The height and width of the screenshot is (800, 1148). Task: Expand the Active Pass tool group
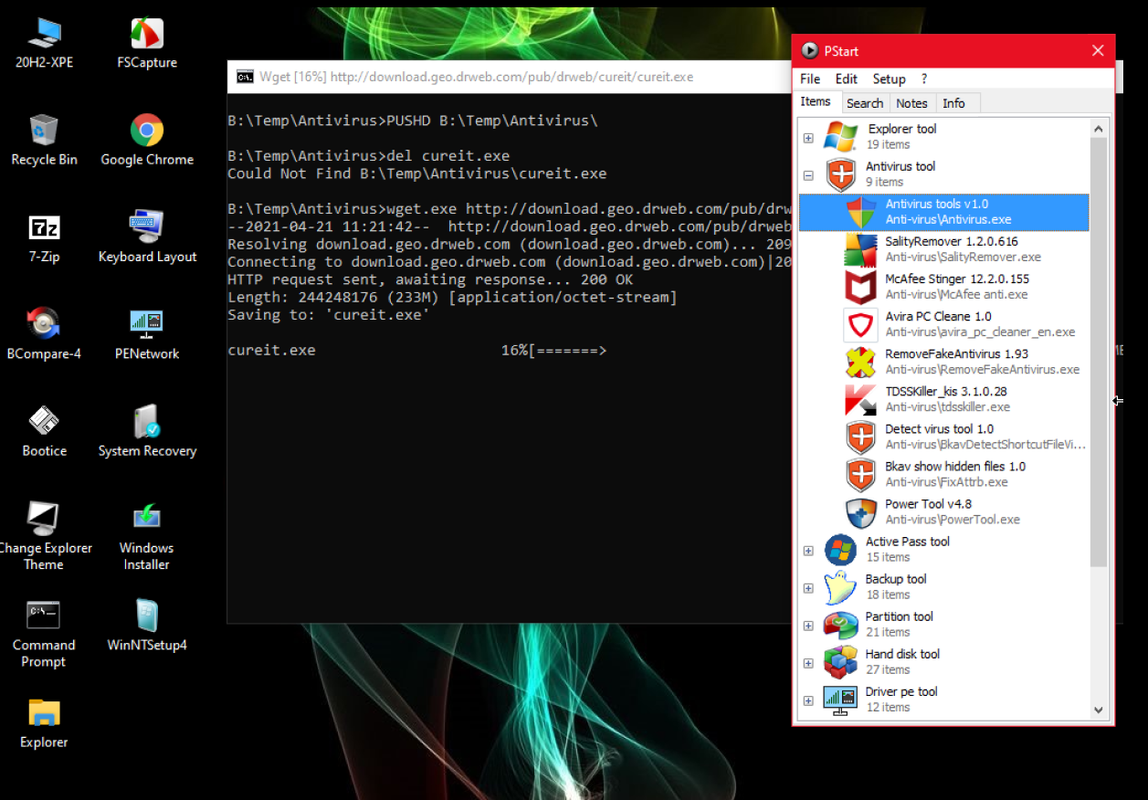tap(808, 550)
